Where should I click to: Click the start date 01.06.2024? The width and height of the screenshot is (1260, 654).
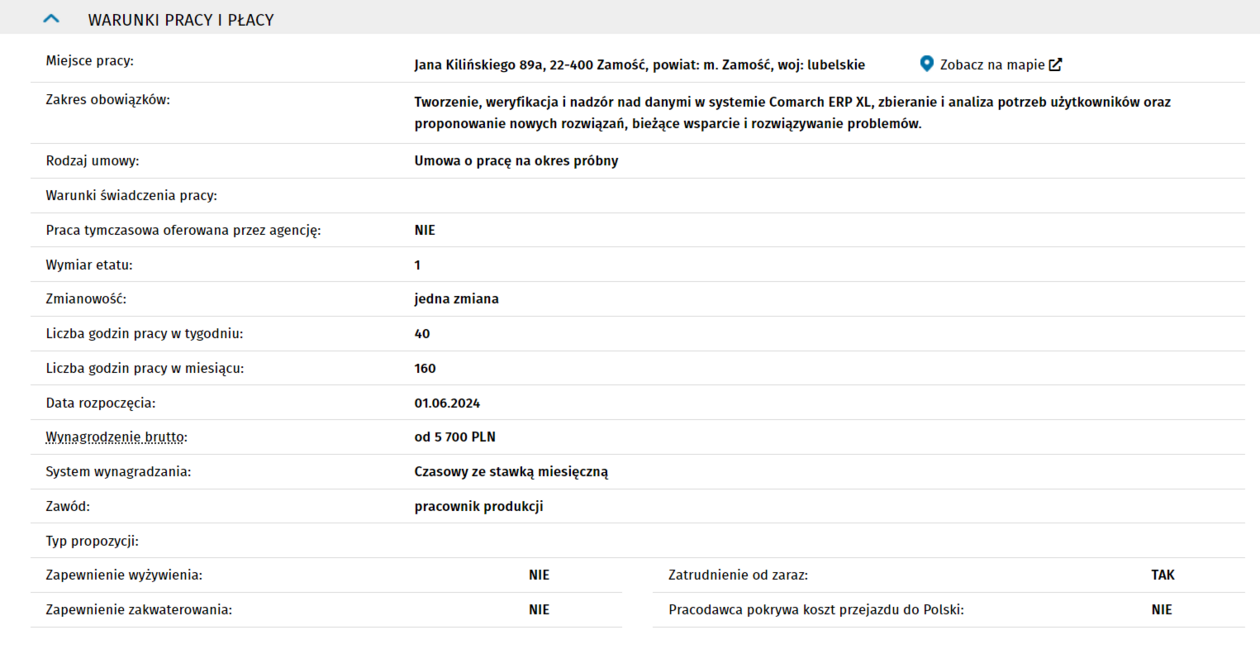(x=447, y=403)
